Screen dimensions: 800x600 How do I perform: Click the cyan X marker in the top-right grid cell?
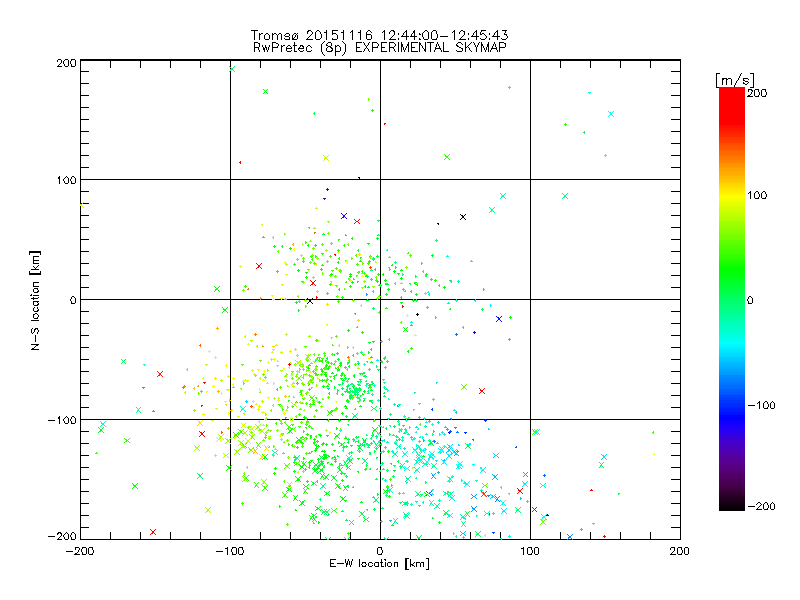611,114
